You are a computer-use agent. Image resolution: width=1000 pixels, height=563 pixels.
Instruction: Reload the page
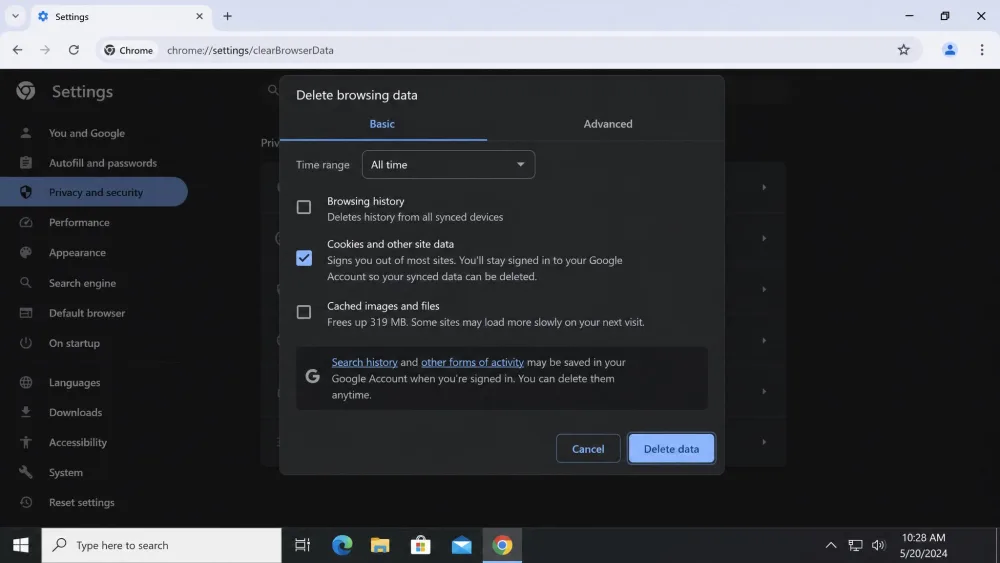74,50
